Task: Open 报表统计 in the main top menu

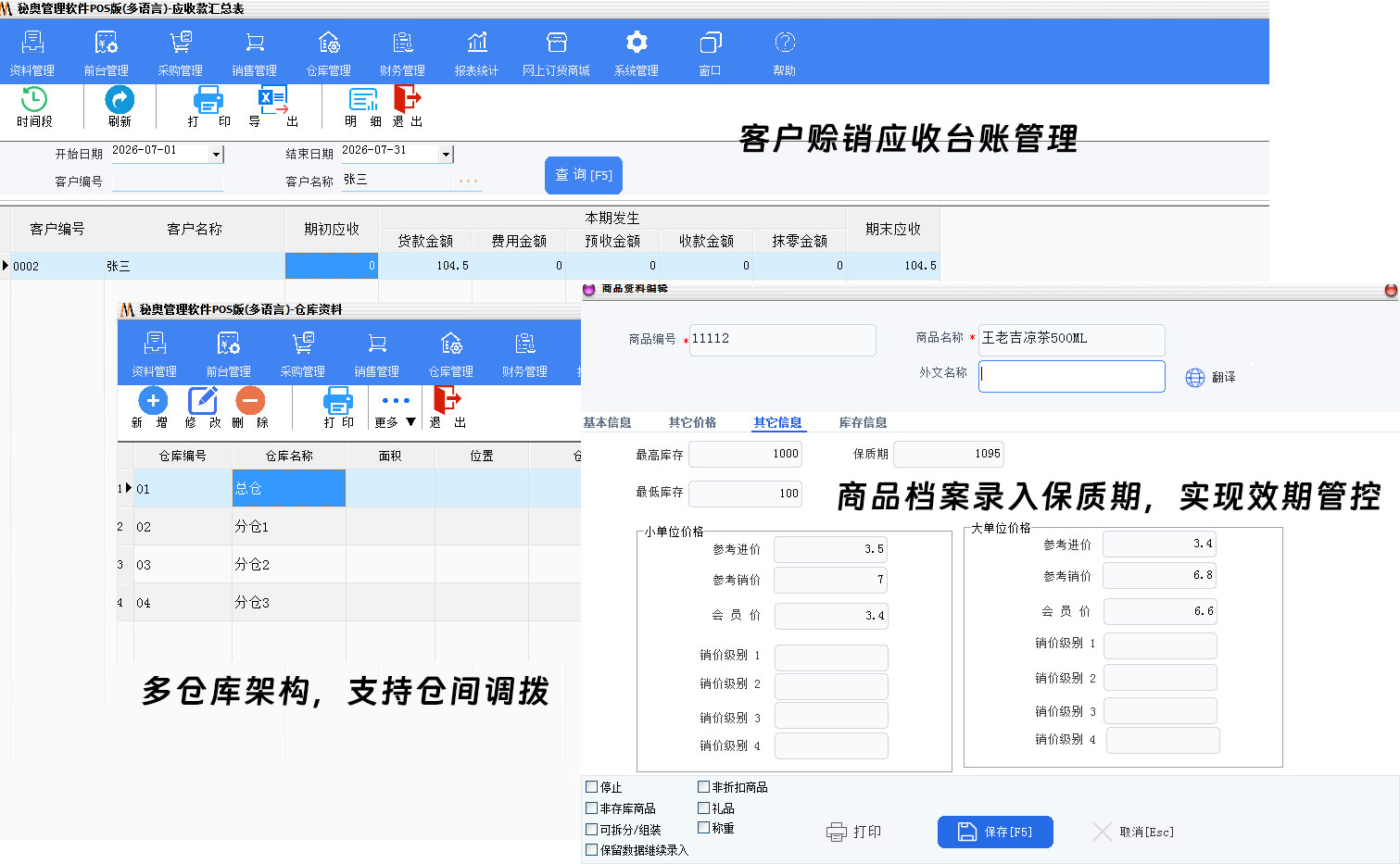Action: pos(477,53)
